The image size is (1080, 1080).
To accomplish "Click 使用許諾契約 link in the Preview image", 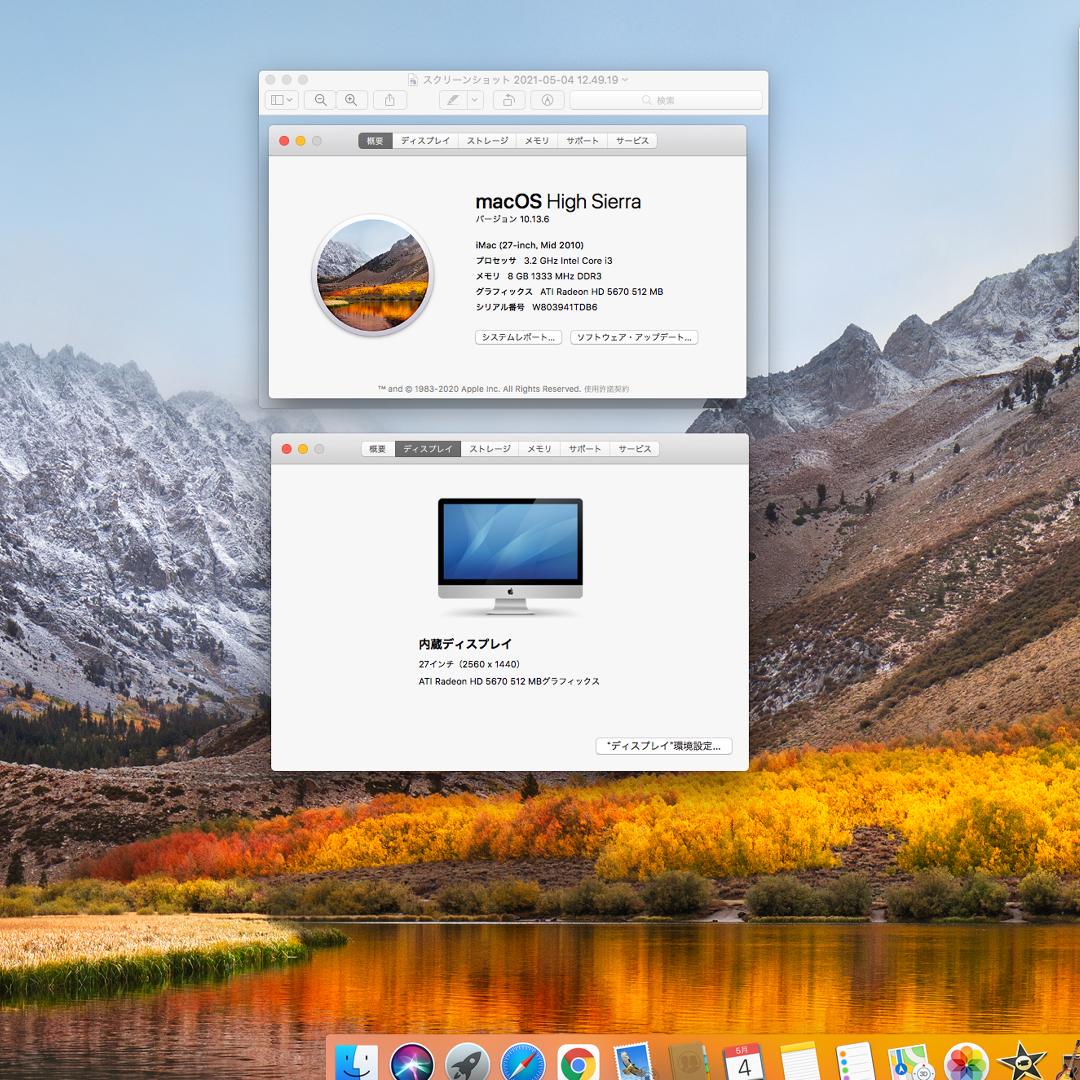I will pos(606,389).
